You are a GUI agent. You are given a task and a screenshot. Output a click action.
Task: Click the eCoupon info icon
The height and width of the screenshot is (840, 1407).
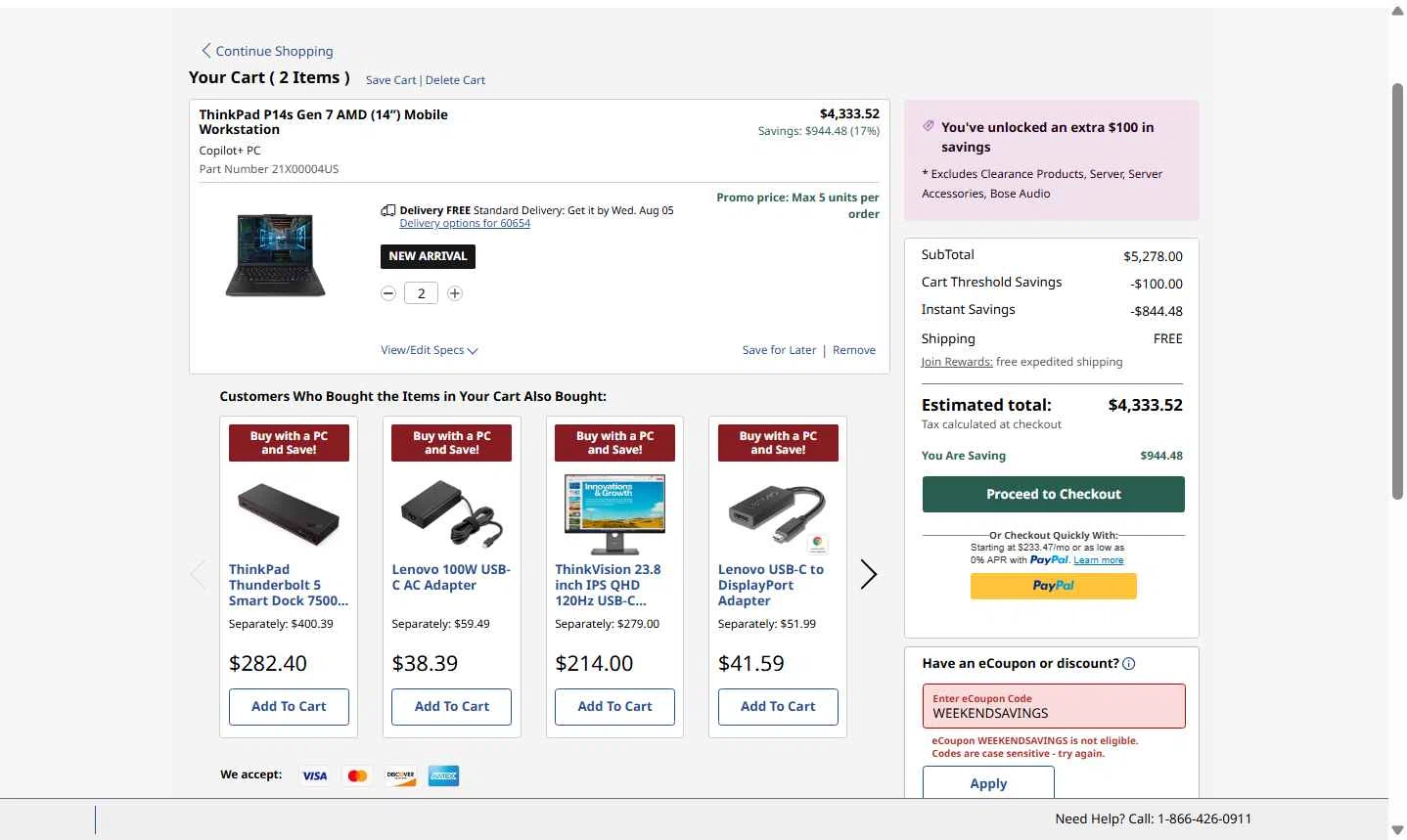pos(1128,664)
